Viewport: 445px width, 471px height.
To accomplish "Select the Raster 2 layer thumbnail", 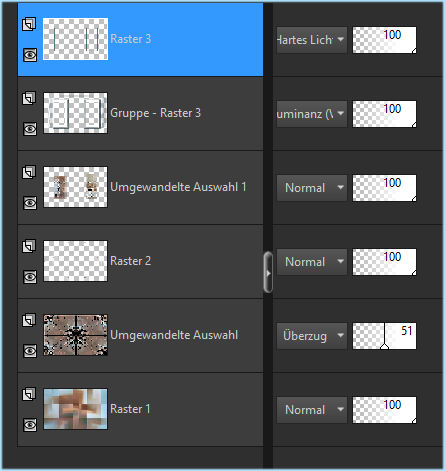I will [x=75, y=261].
